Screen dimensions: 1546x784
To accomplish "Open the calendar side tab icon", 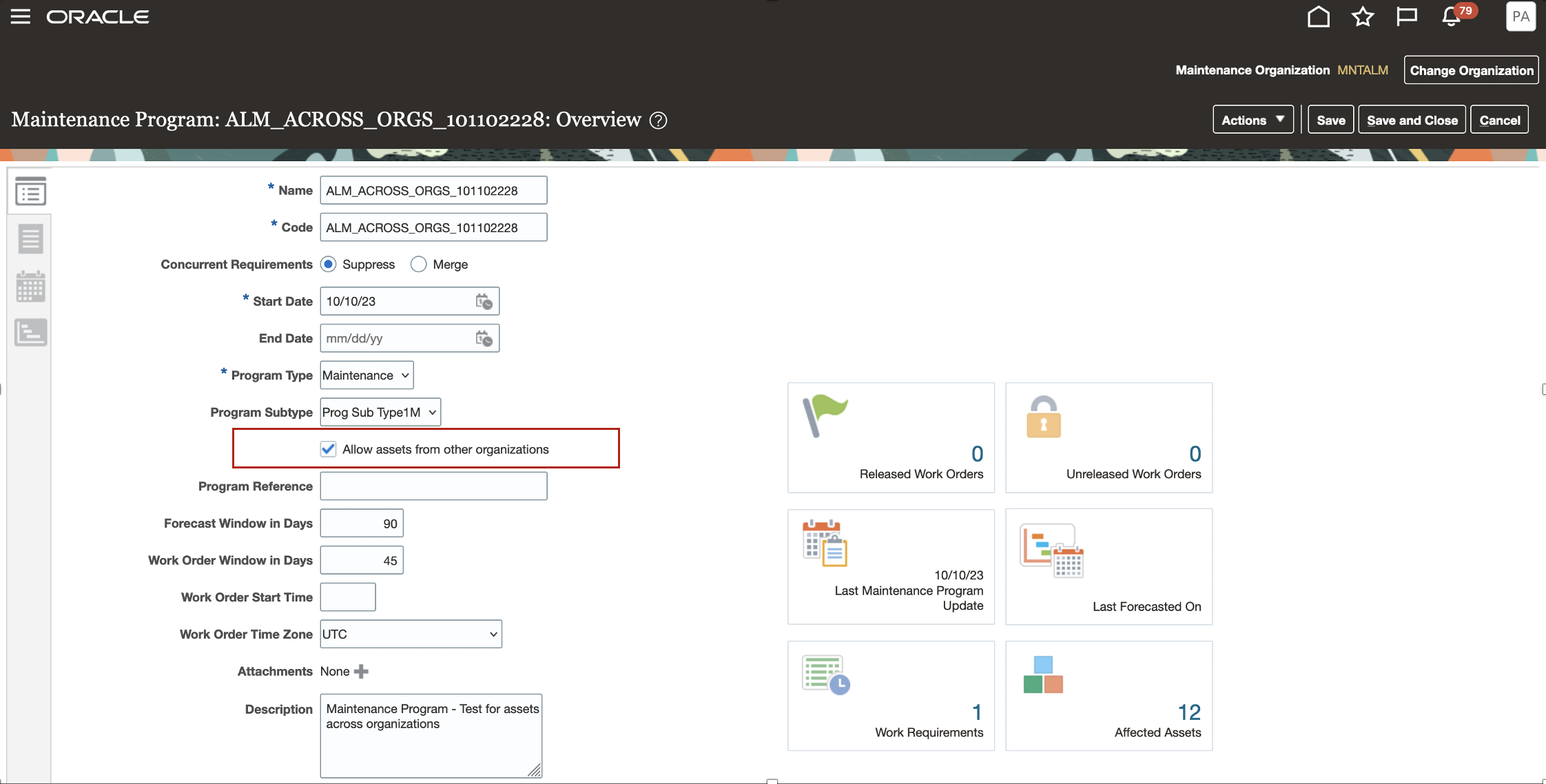I will (30, 286).
